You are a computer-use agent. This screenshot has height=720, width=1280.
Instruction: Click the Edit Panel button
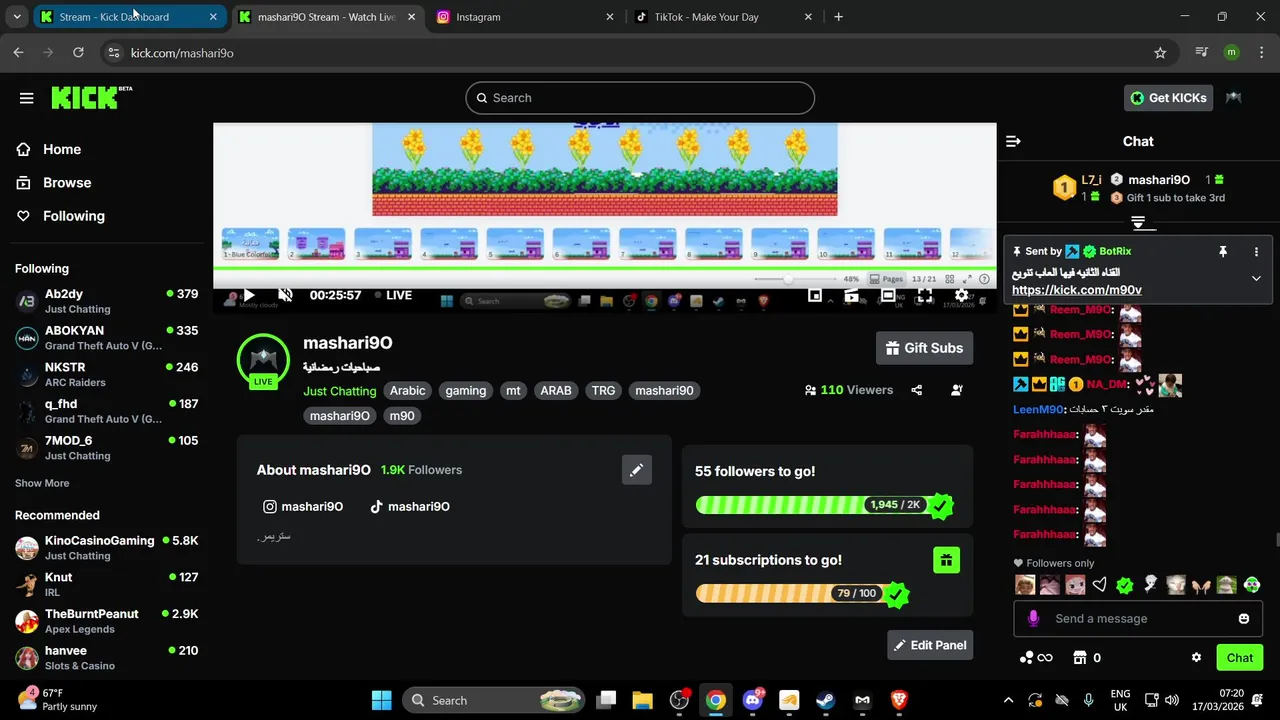coord(930,645)
